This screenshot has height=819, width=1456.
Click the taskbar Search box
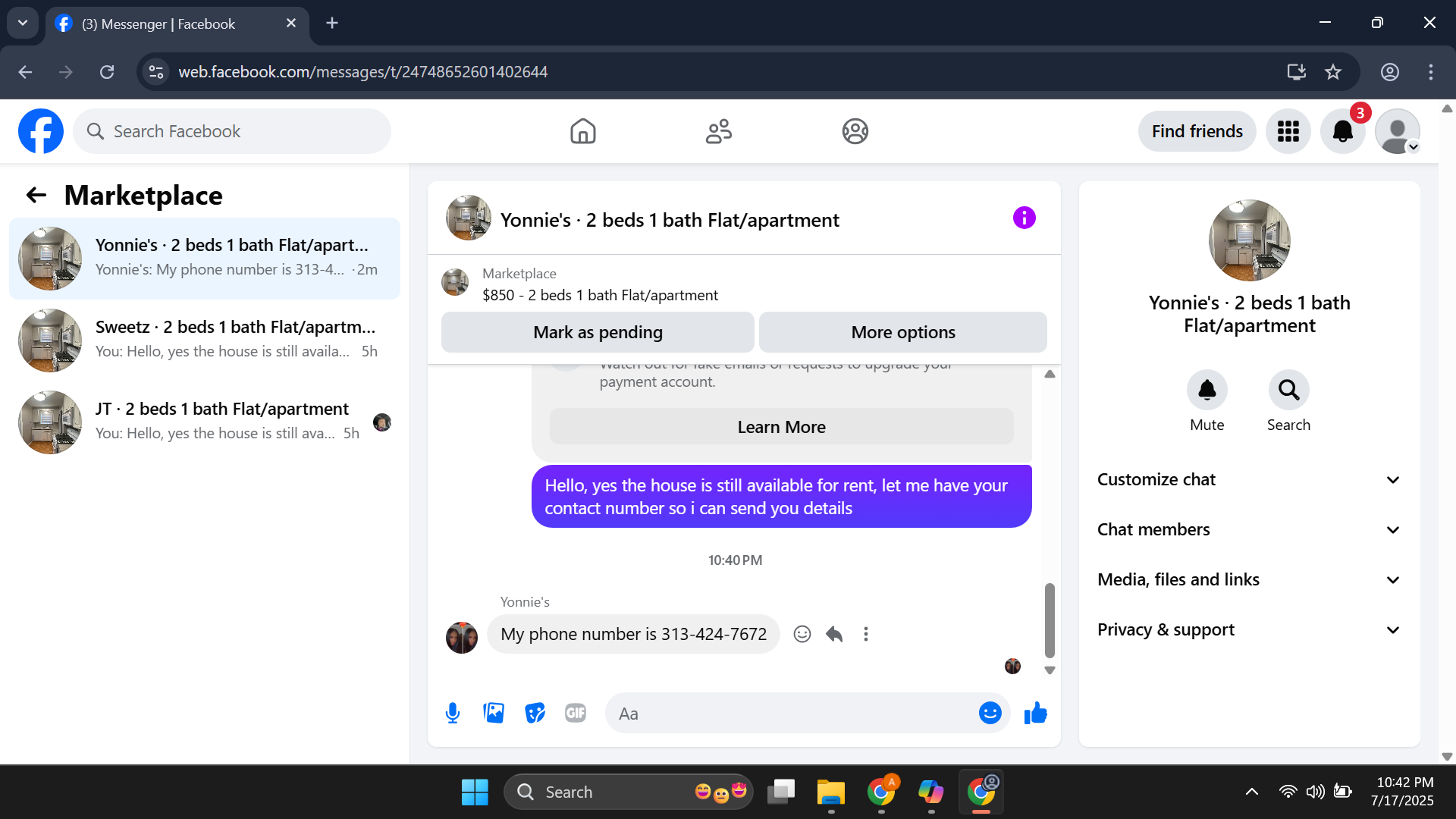(x=628, y=792)
